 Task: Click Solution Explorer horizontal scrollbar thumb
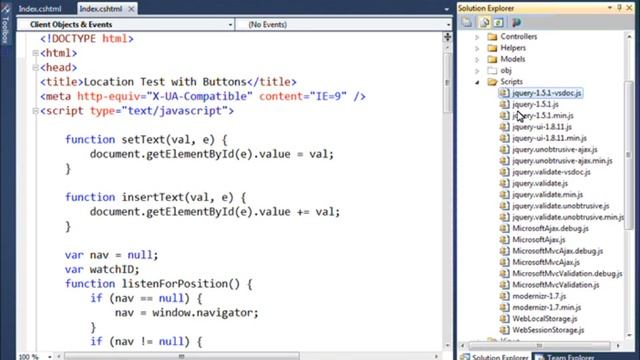click(x=539, y=346)
